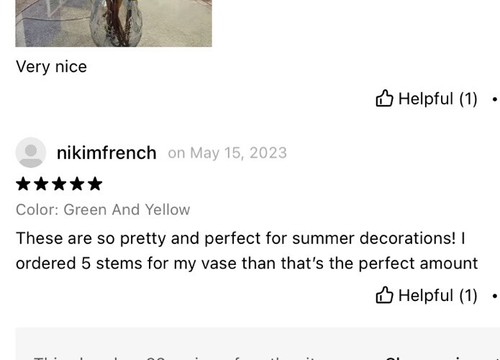Click thumbs-up icon under nikimfrench's review

(384, 295)
